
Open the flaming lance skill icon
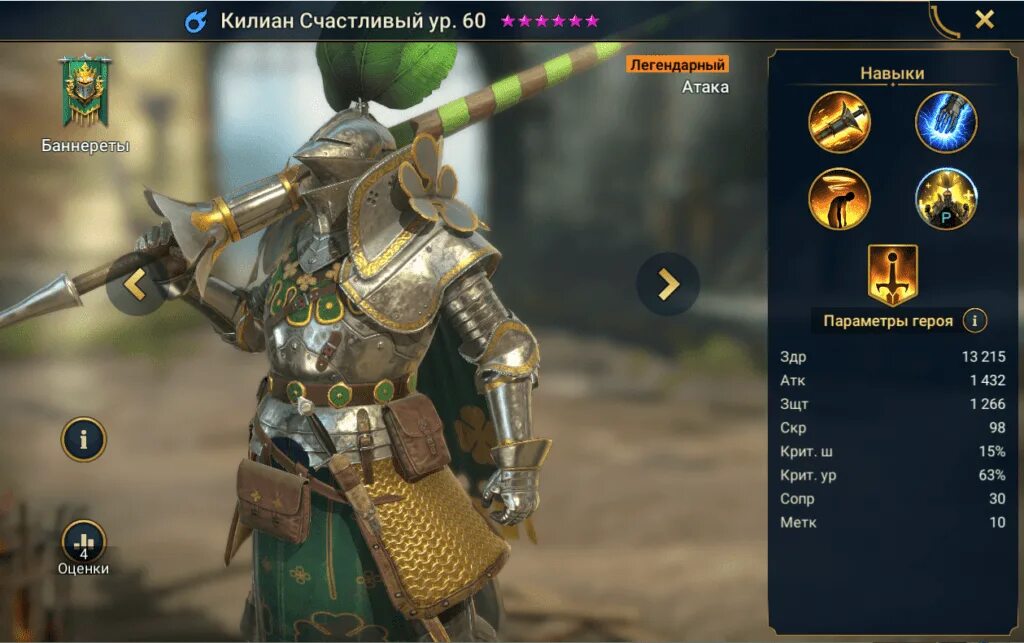[x=839, y=122]
